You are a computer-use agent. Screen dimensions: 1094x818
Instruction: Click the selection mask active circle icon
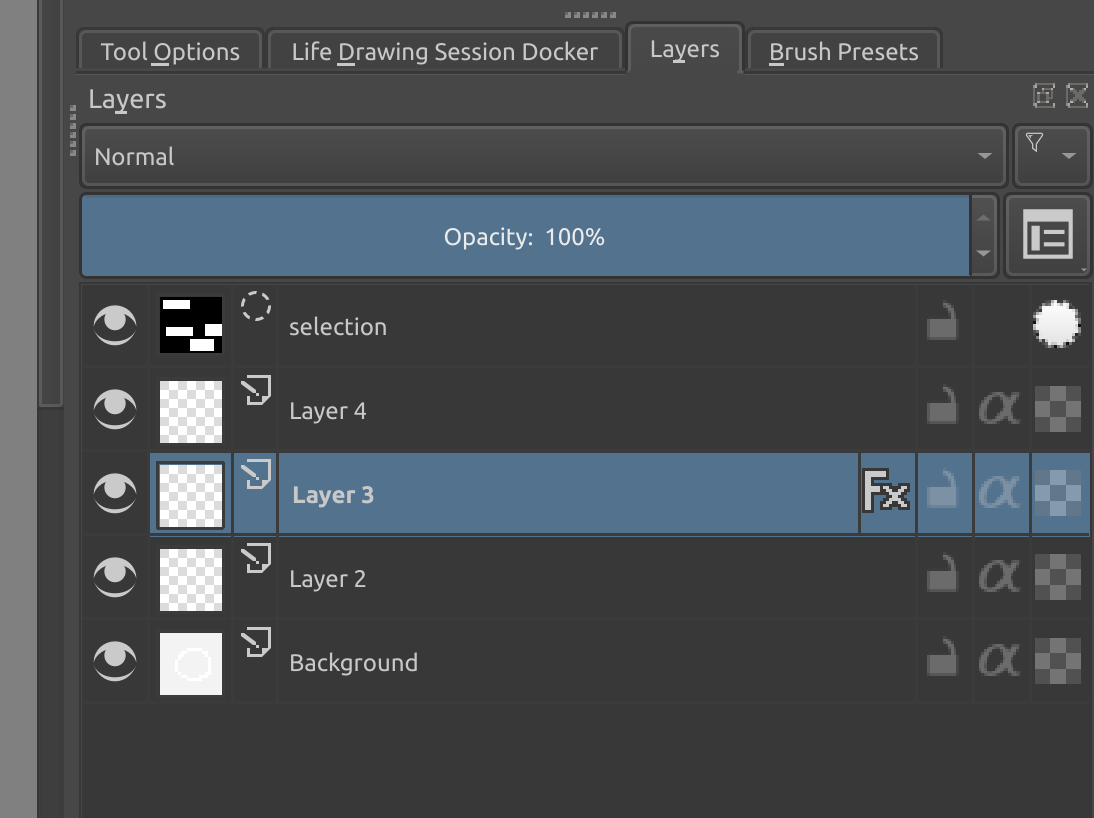click(1058, 326)
